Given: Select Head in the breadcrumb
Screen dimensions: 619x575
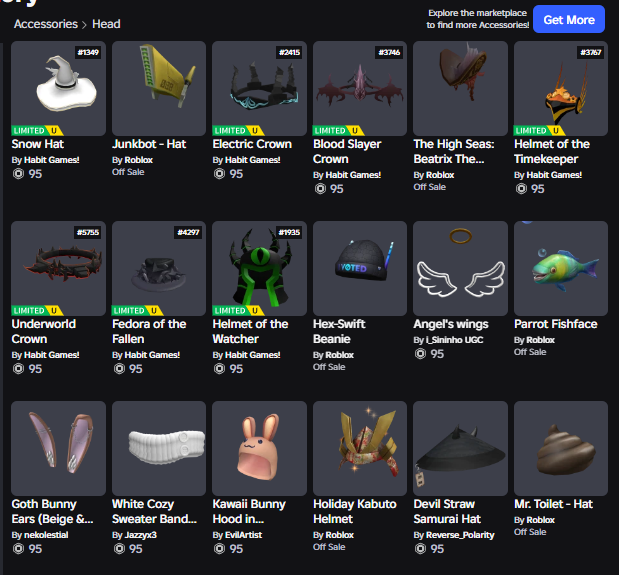Looking at the screenshot, I should point(106,24).
